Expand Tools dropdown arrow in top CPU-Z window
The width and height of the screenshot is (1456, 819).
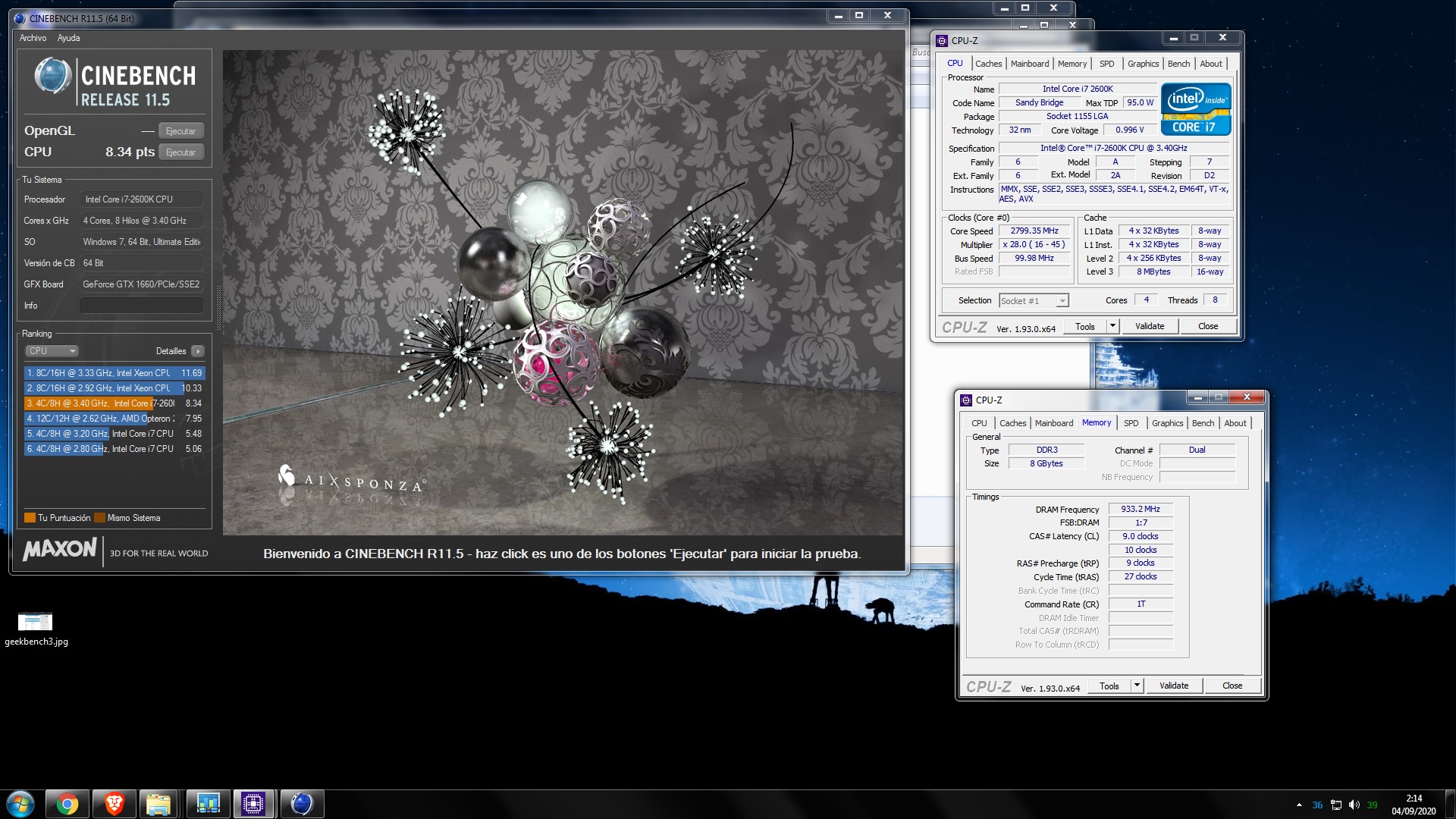click(1112, 327)
